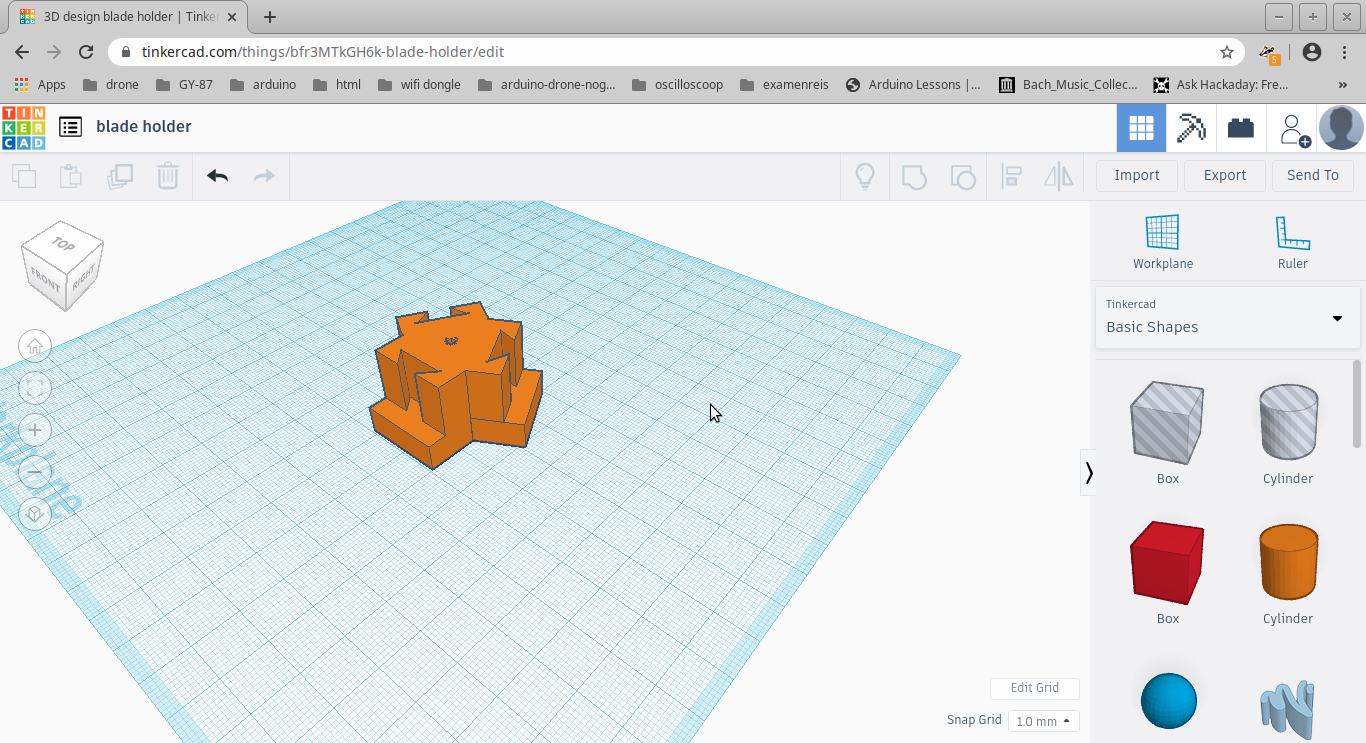The image size is (1366, 743).
Task: Switch to the 3D design grid view
Action: pos(1141,128)
